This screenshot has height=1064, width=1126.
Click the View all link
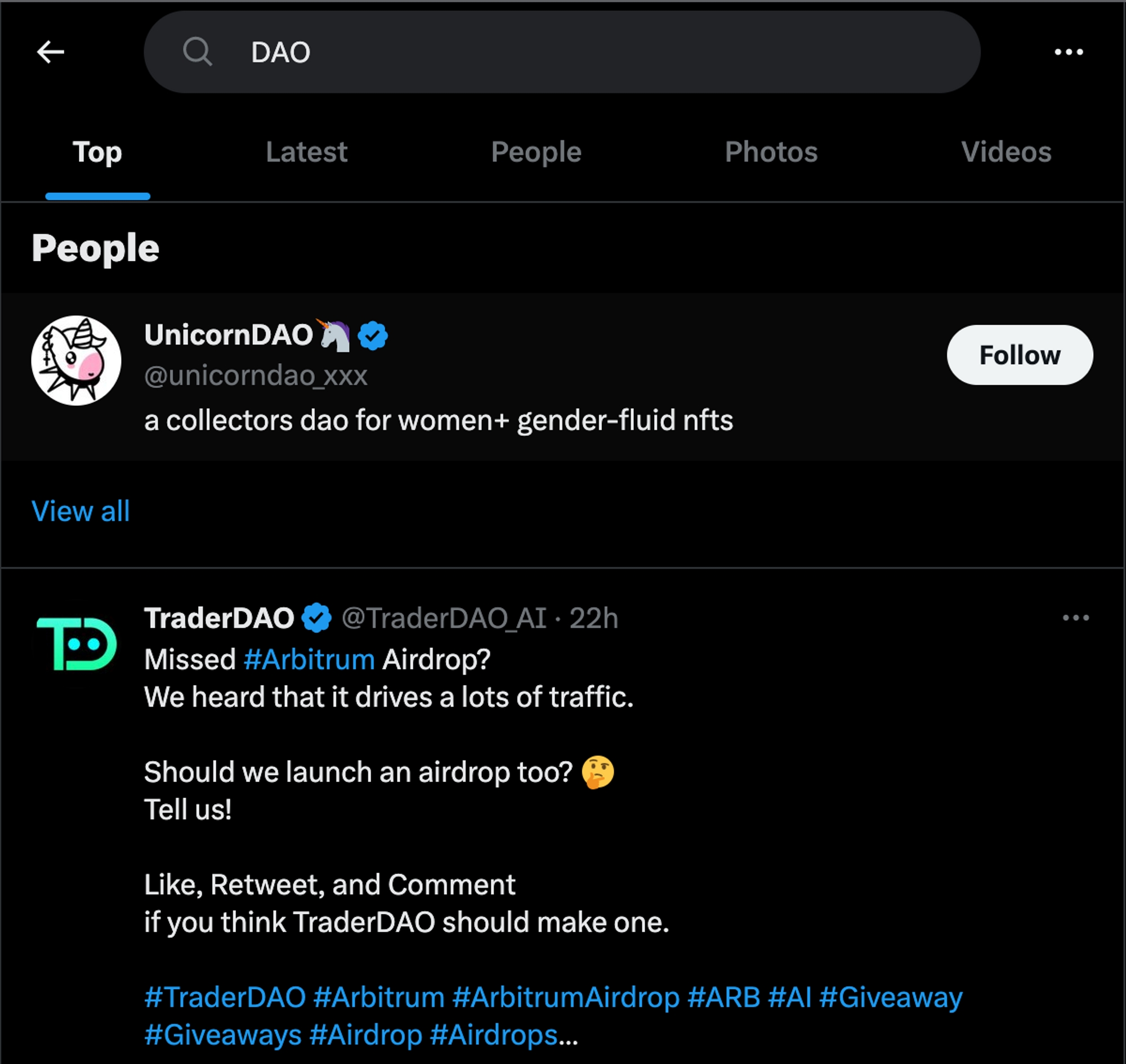[x=81, y=511]
